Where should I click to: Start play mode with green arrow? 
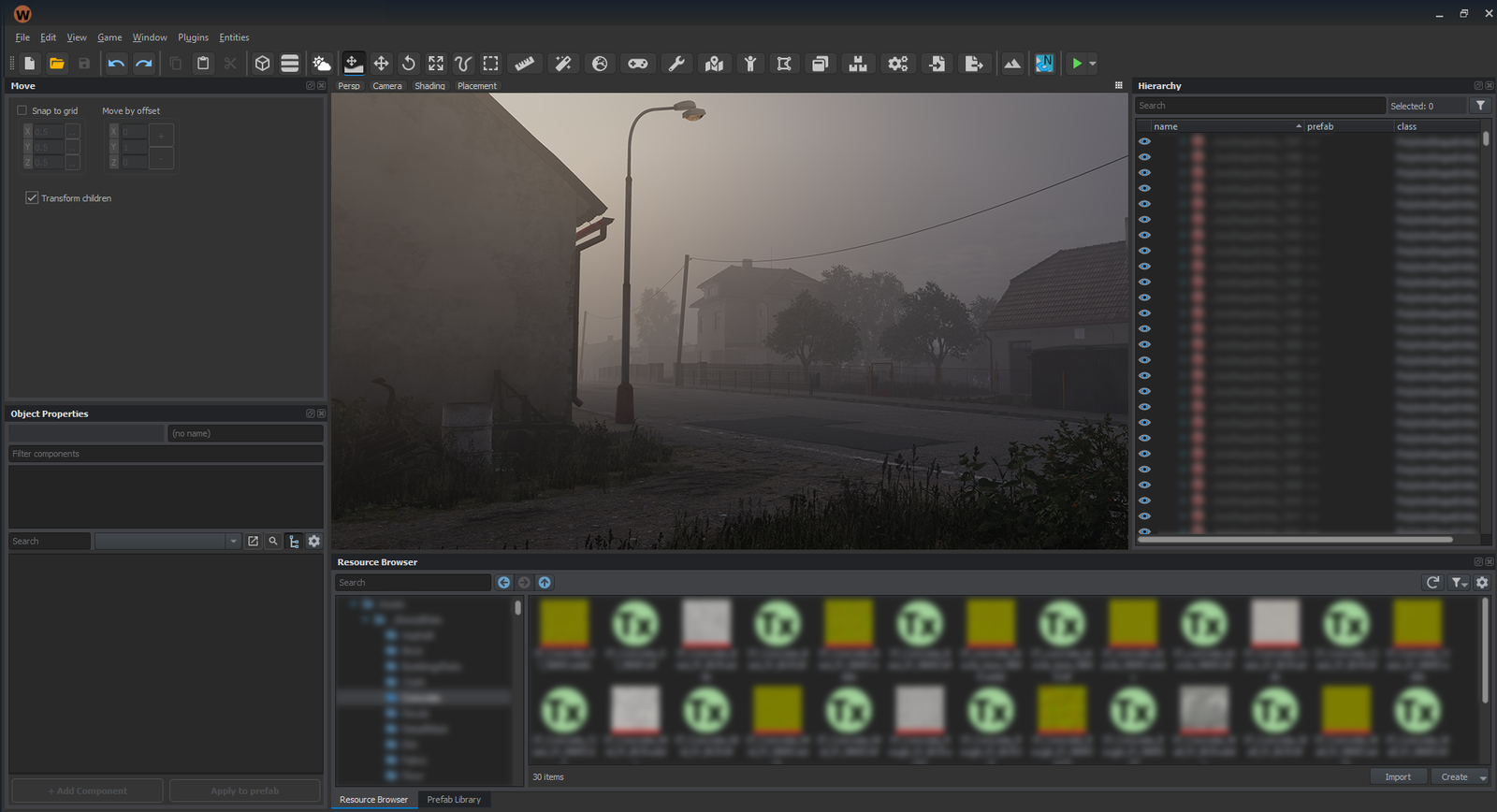click(1077, 64)
